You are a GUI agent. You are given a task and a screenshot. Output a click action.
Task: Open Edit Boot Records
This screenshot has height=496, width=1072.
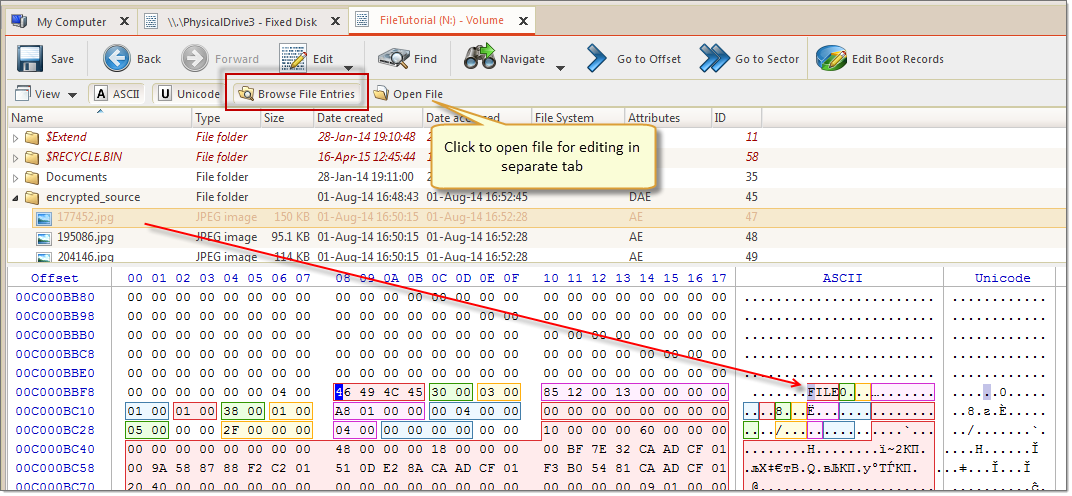831,59
